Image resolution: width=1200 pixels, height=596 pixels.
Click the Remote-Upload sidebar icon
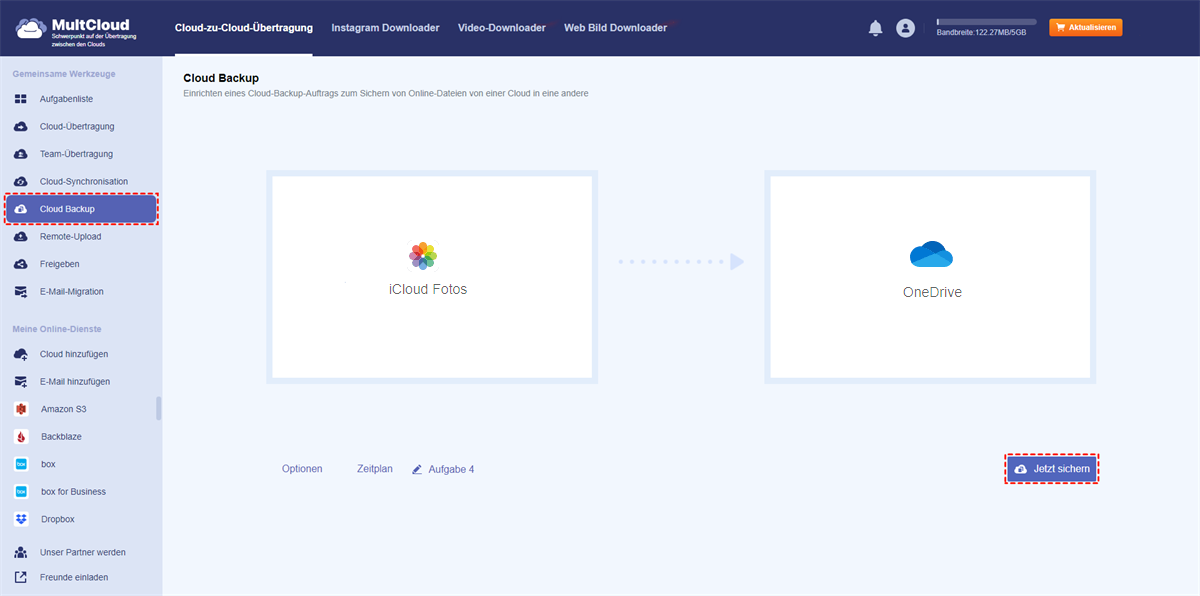(x=21, y=237)
